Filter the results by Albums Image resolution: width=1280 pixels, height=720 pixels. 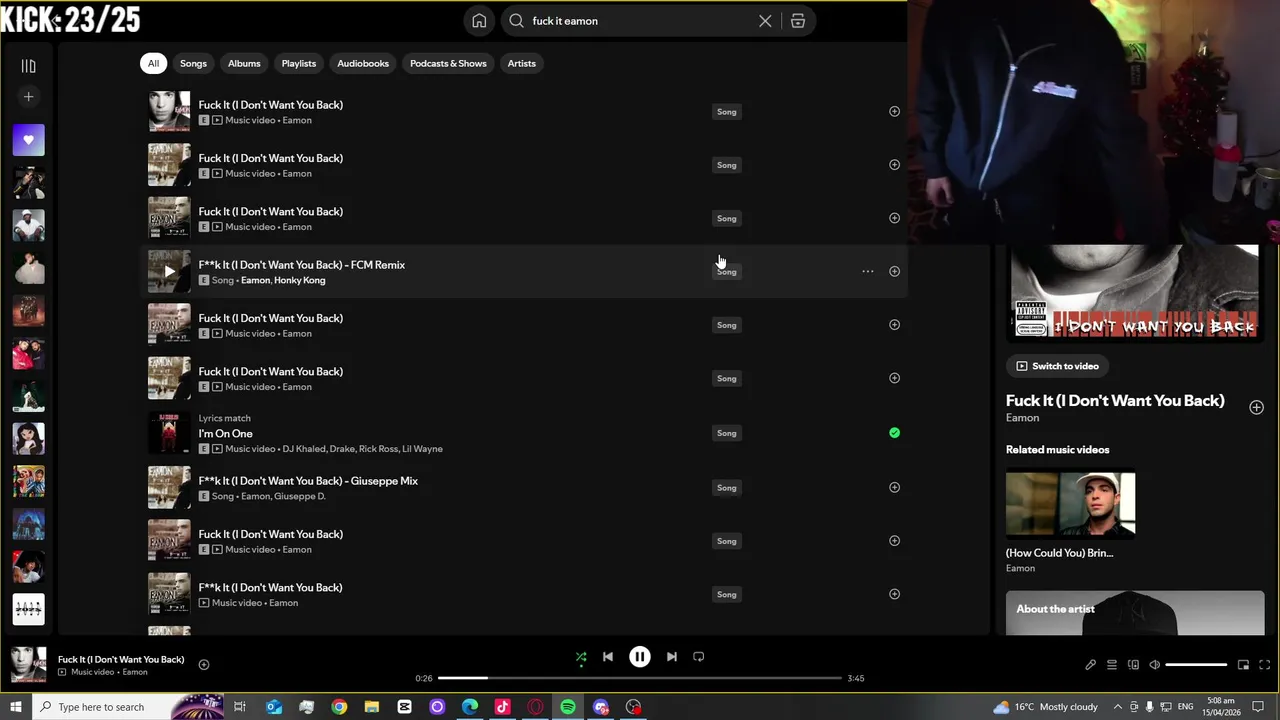(x=244, y=63)
